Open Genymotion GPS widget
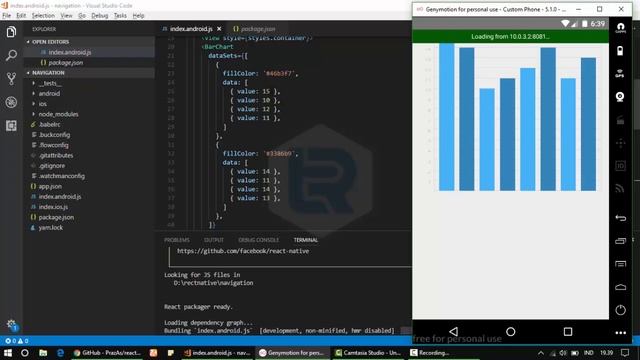640x360 pixels. 620,73
